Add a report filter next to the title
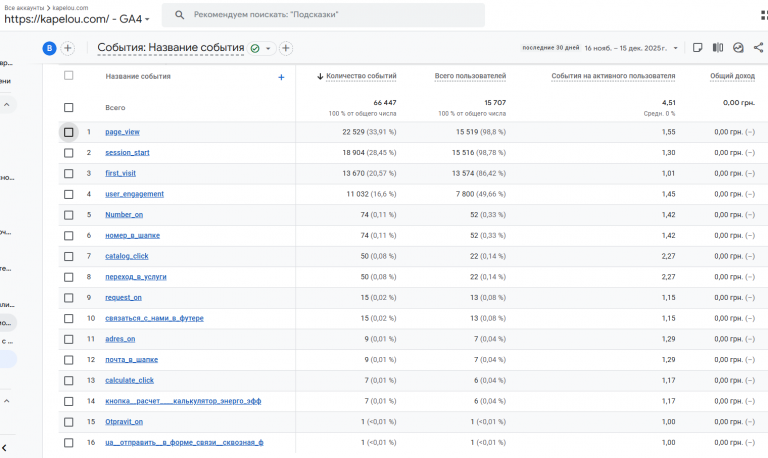 [x=286, y=48]
